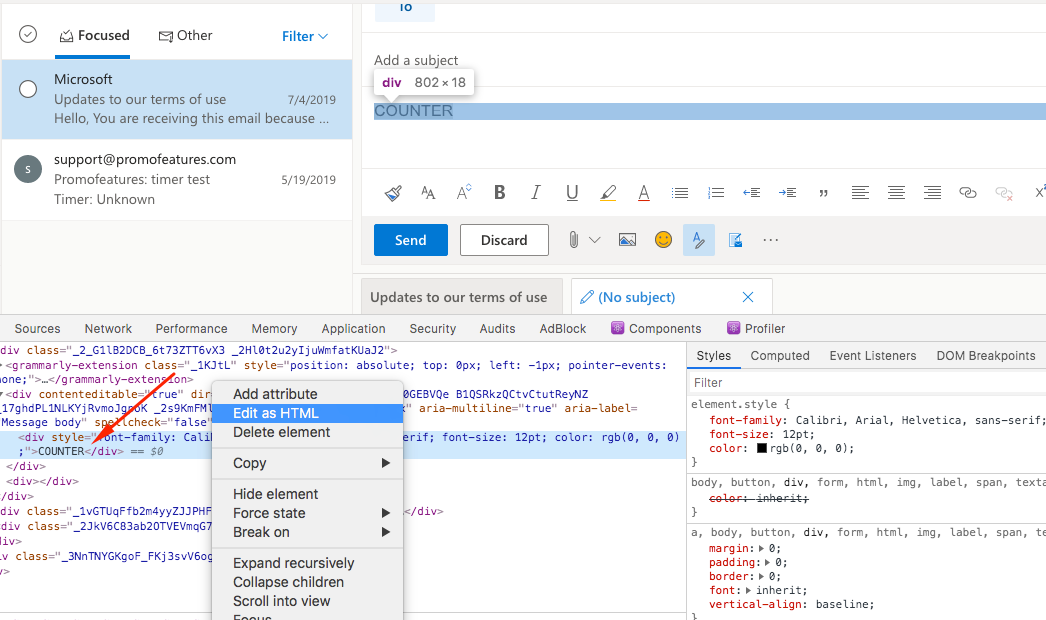Viewport: 1046px width, 620px height.
Task: Decrease the paragraph indent
Action: click(752, 193)
